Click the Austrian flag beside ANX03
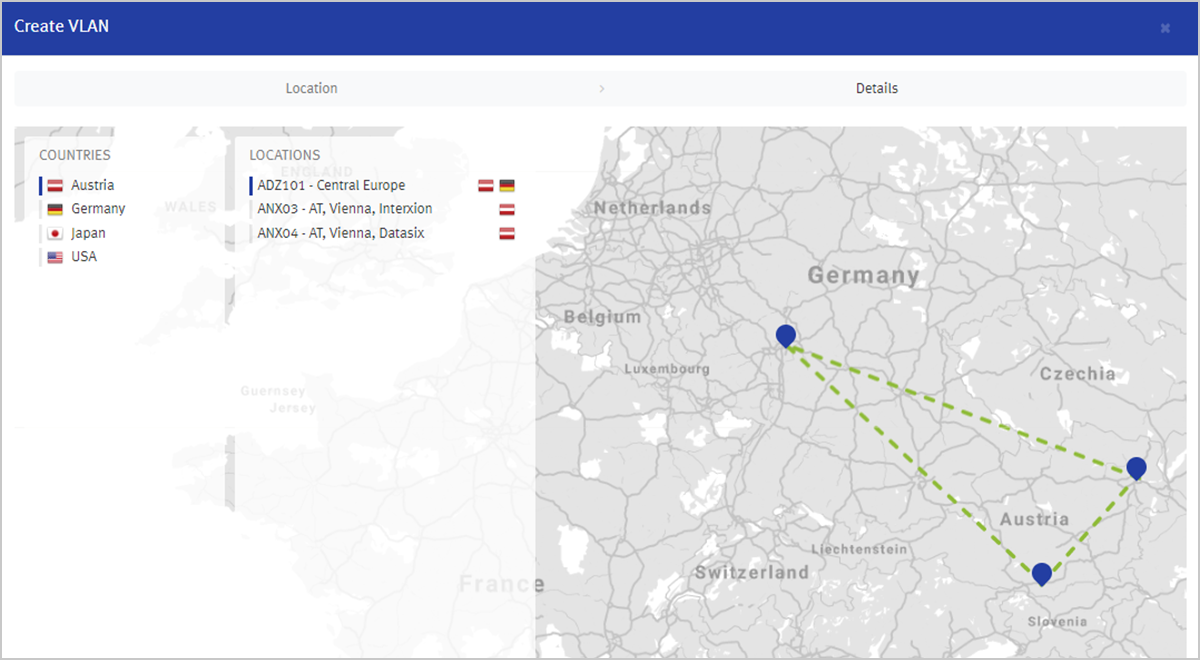Viewport: 1200px width, 660px height. coord(507,209)
